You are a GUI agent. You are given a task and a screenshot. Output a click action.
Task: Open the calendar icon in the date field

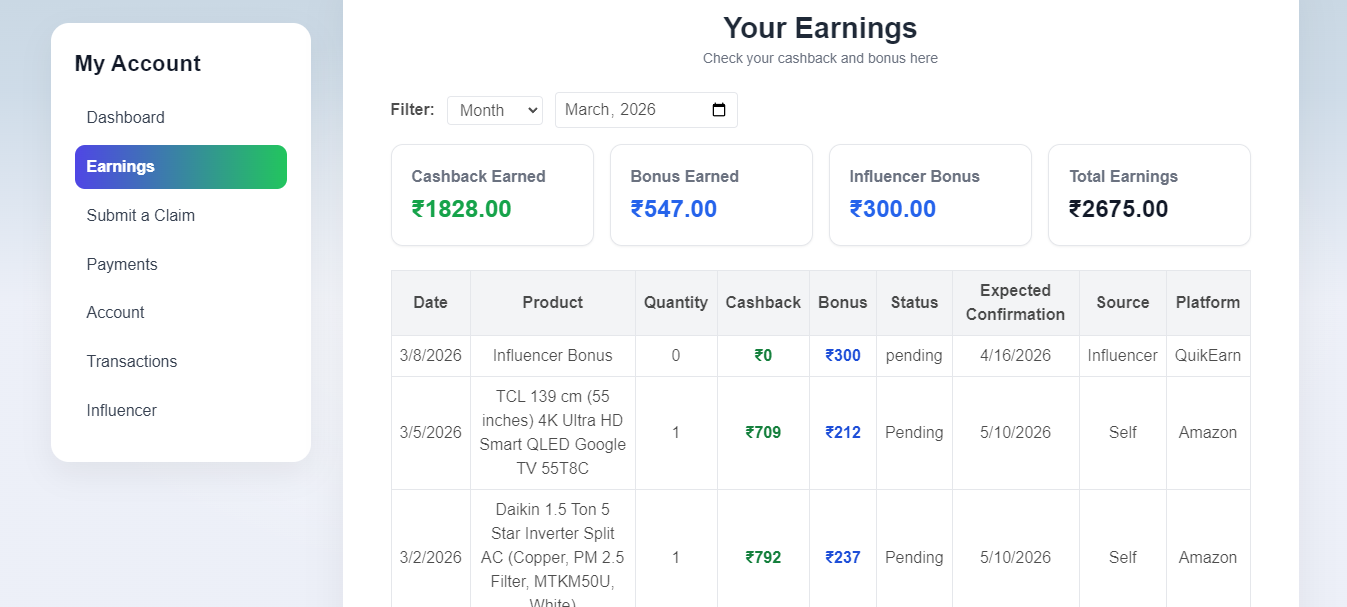719,110
